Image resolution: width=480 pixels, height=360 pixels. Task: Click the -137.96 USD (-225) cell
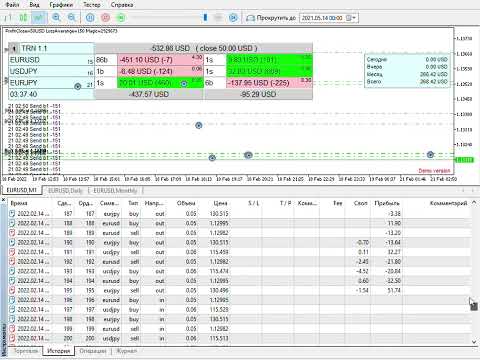click(269, 83)
